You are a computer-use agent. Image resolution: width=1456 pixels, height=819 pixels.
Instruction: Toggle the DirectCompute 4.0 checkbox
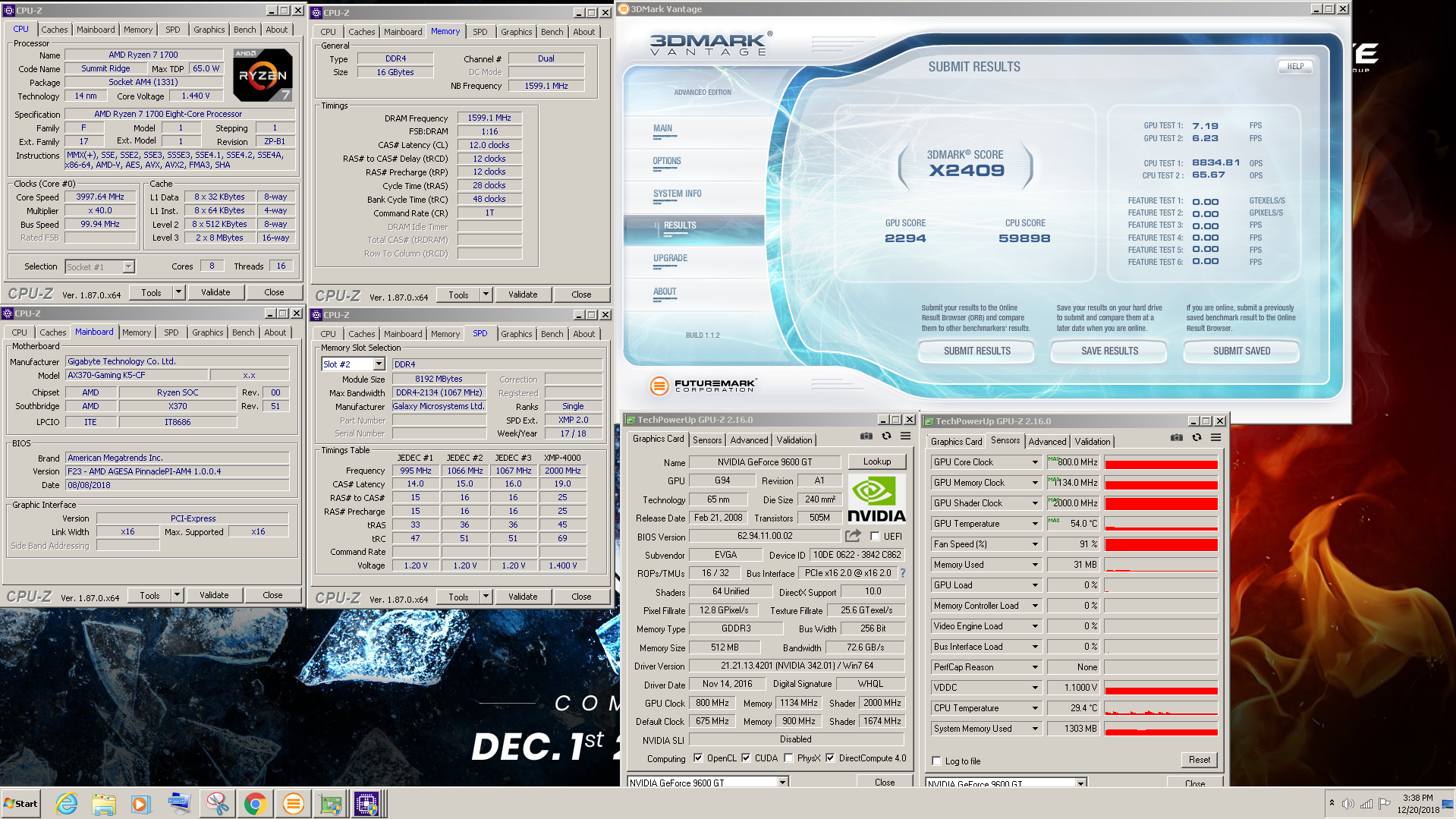click(830, 758)
